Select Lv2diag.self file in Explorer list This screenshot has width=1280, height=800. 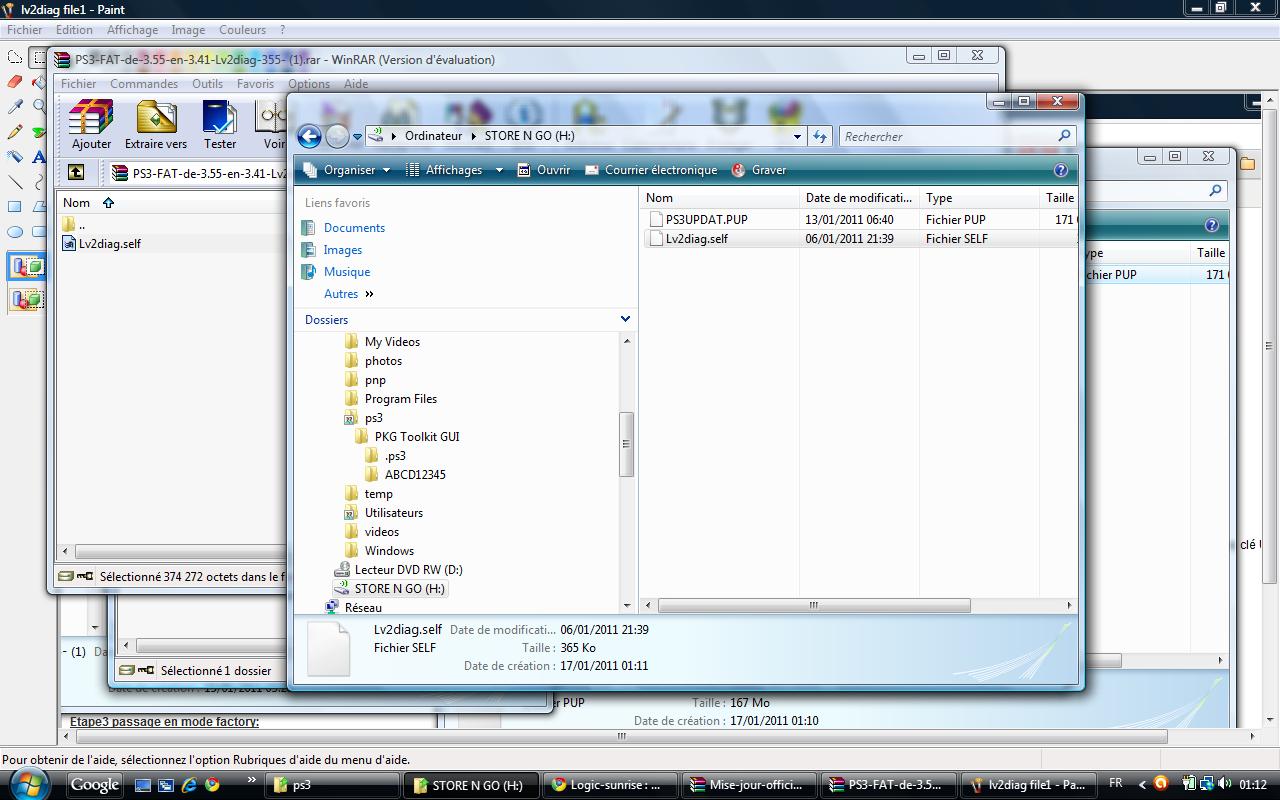point(696,239)
